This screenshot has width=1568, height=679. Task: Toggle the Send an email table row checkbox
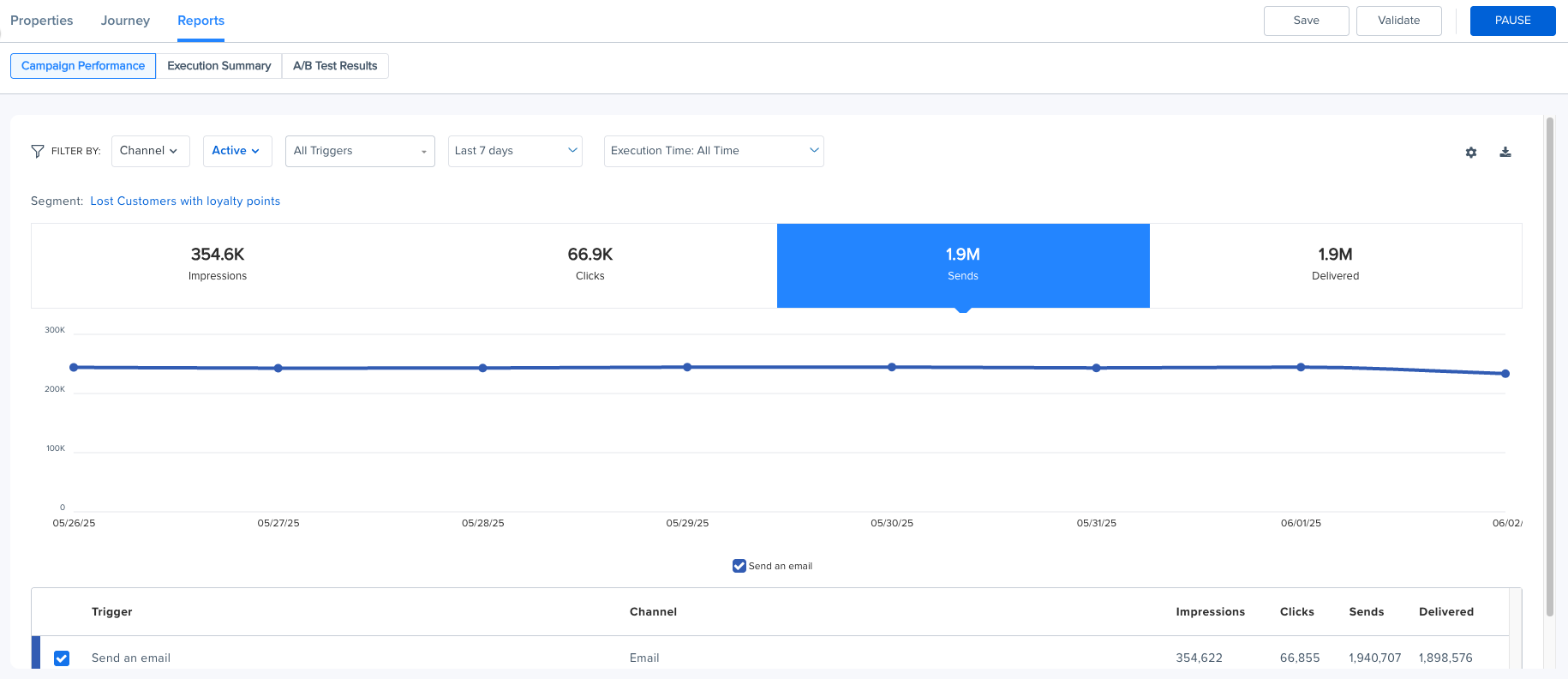coord(62,658)
